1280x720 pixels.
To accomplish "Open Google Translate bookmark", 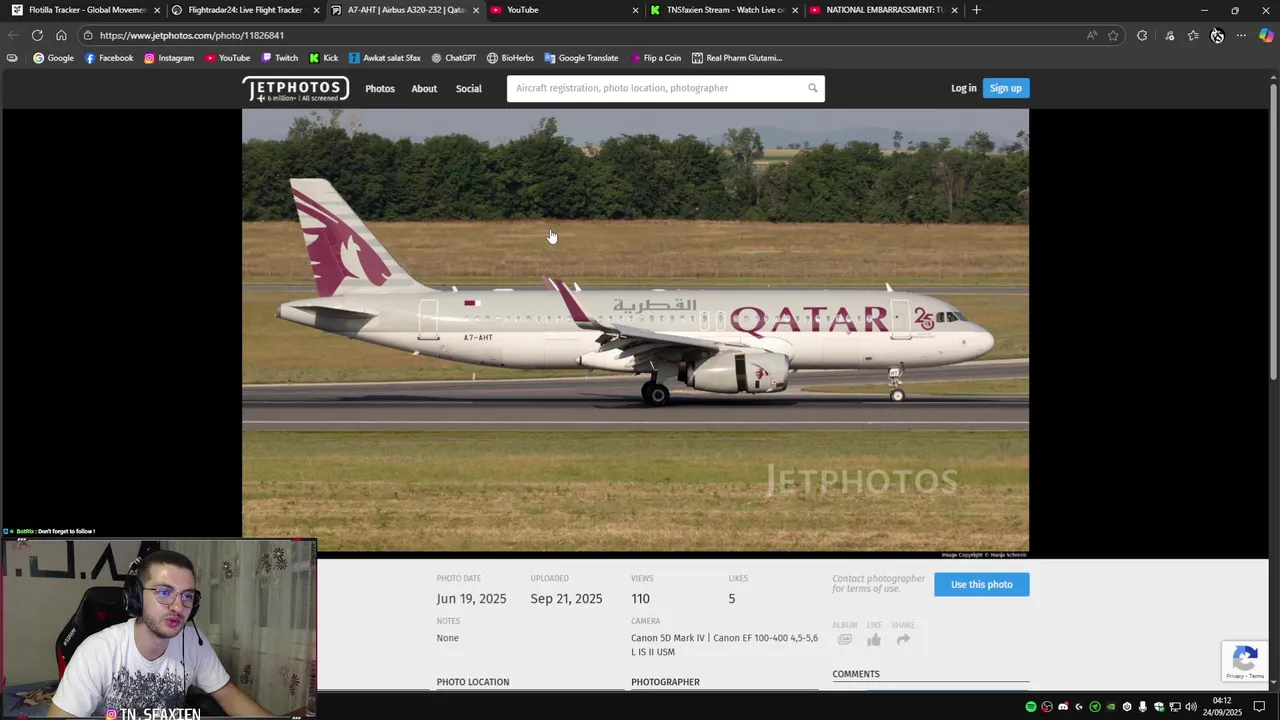I will [581, 58].
